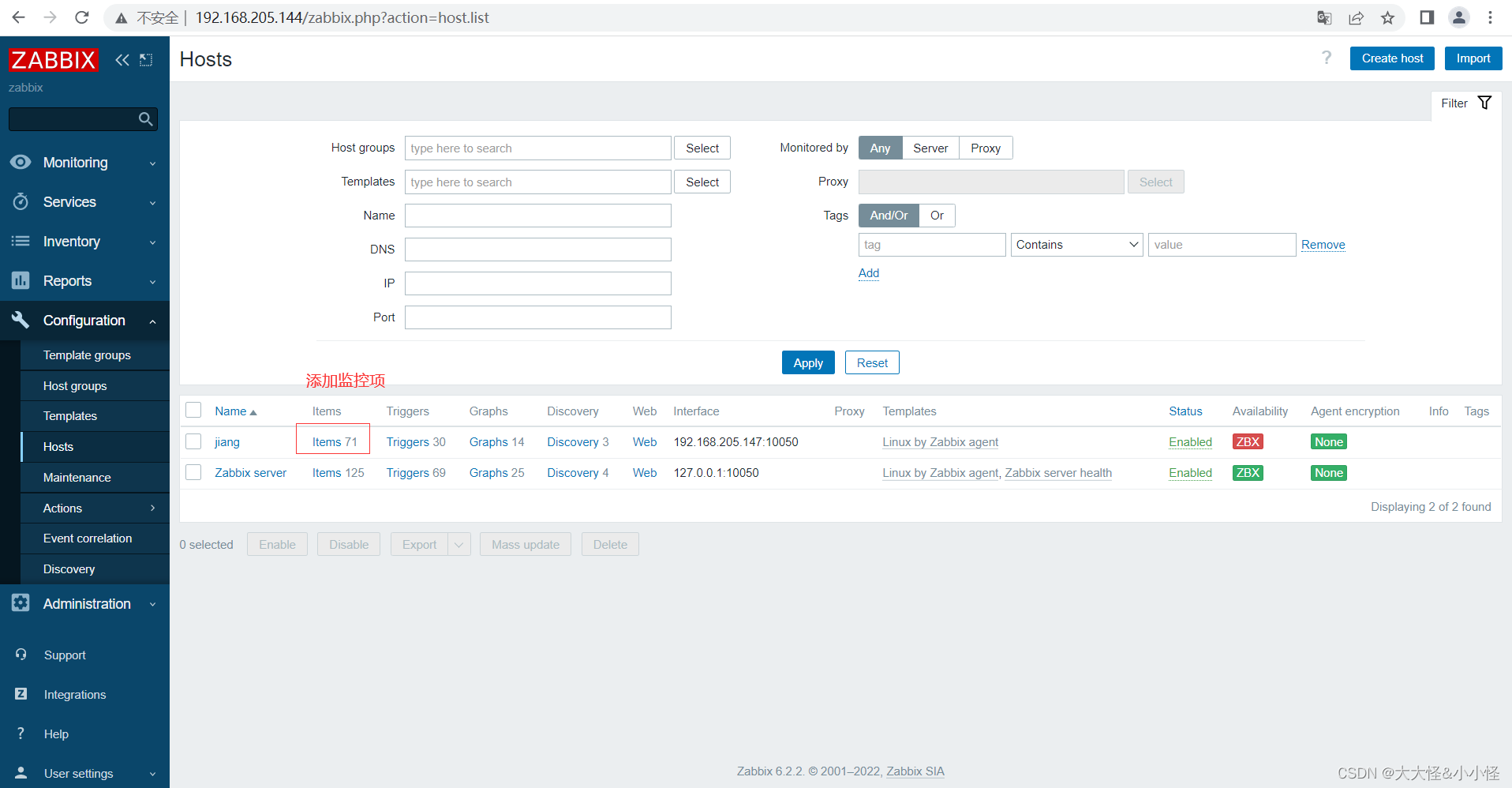Screen dimensions: 1512x788
Task: Focus the tag value input field
Action: [1222, 245]
